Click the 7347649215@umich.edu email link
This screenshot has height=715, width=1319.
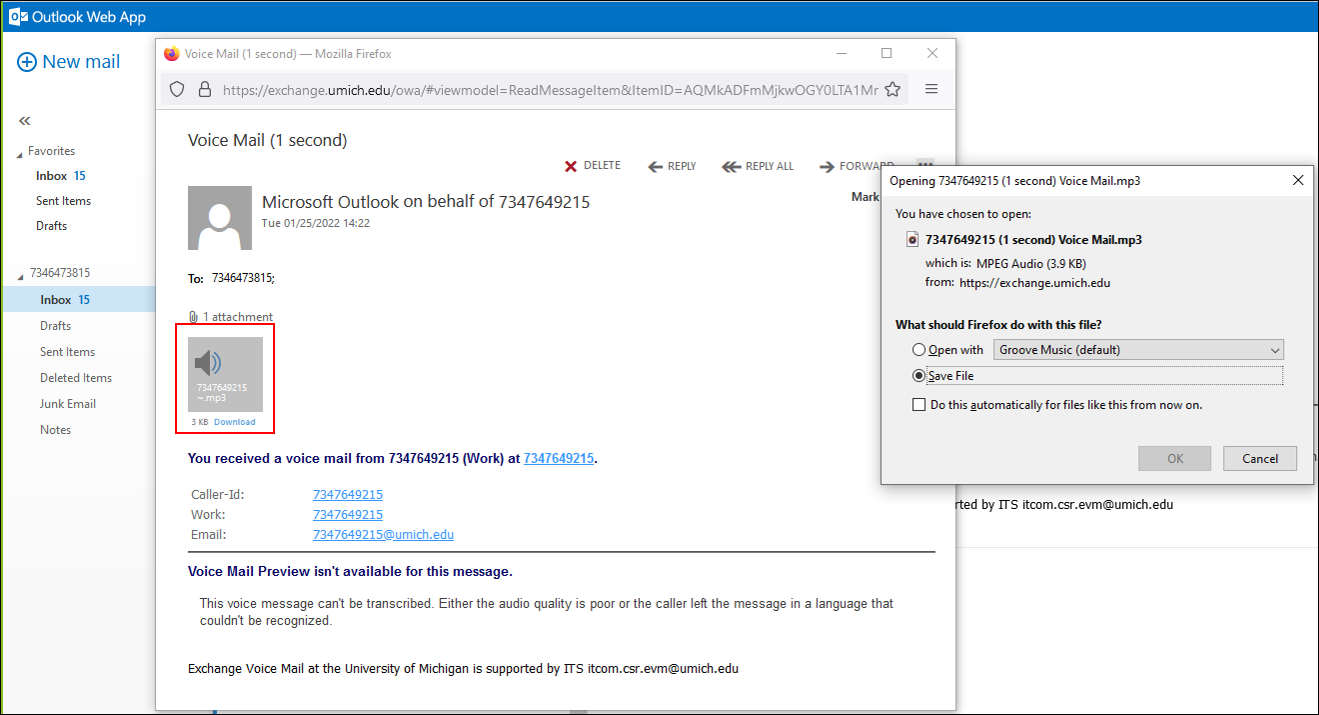coord(383,535)
